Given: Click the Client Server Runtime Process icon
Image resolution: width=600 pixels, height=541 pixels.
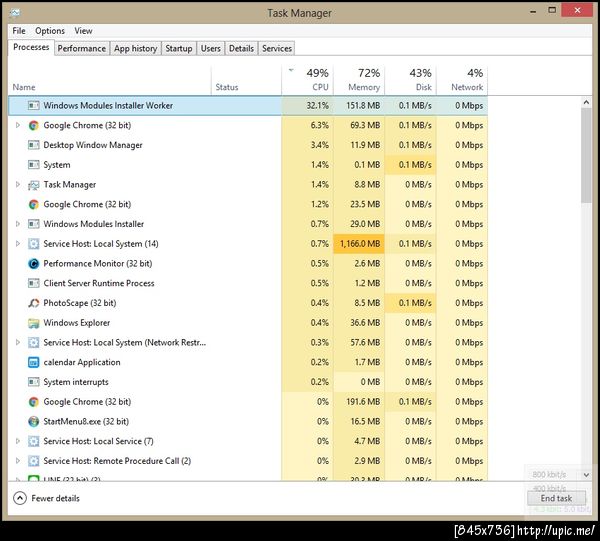Looking at the screenshot, I should point(34,283).
